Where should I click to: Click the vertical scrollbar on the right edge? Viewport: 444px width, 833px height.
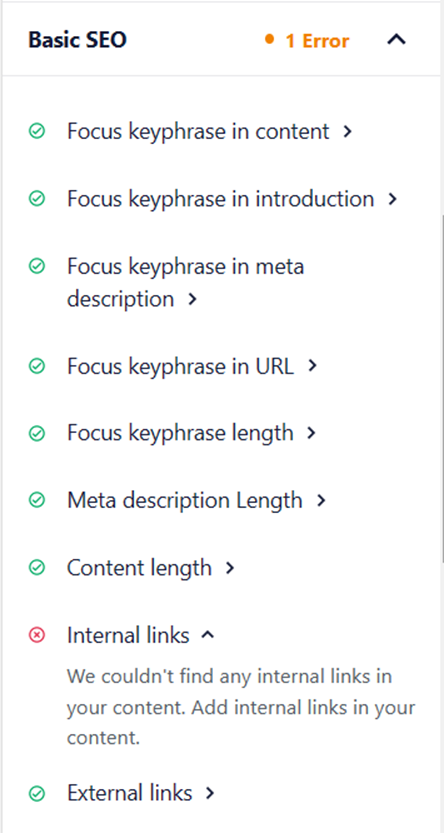click(x=441, y=388)
